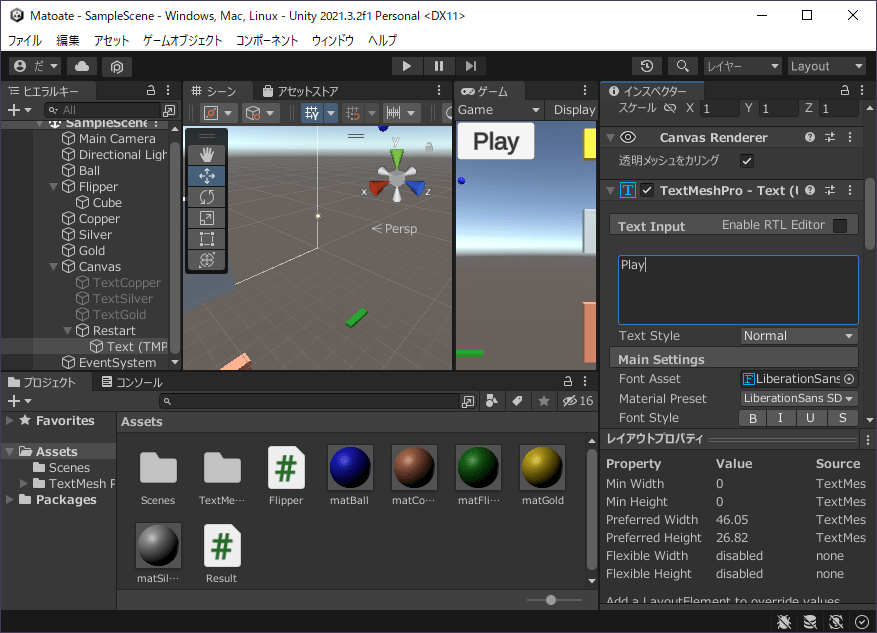Open the Layout dropdown
877x633 pixels.
tap(827, 66)
